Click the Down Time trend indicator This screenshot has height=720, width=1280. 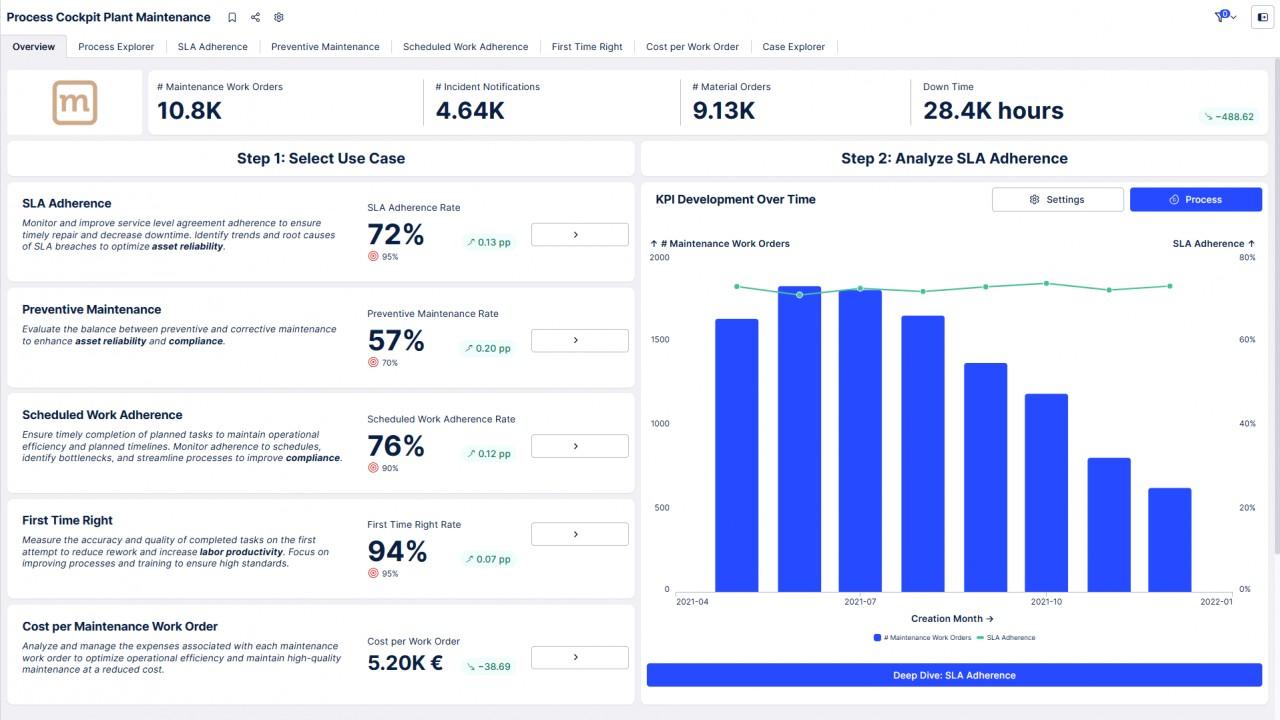point(1227,117)
